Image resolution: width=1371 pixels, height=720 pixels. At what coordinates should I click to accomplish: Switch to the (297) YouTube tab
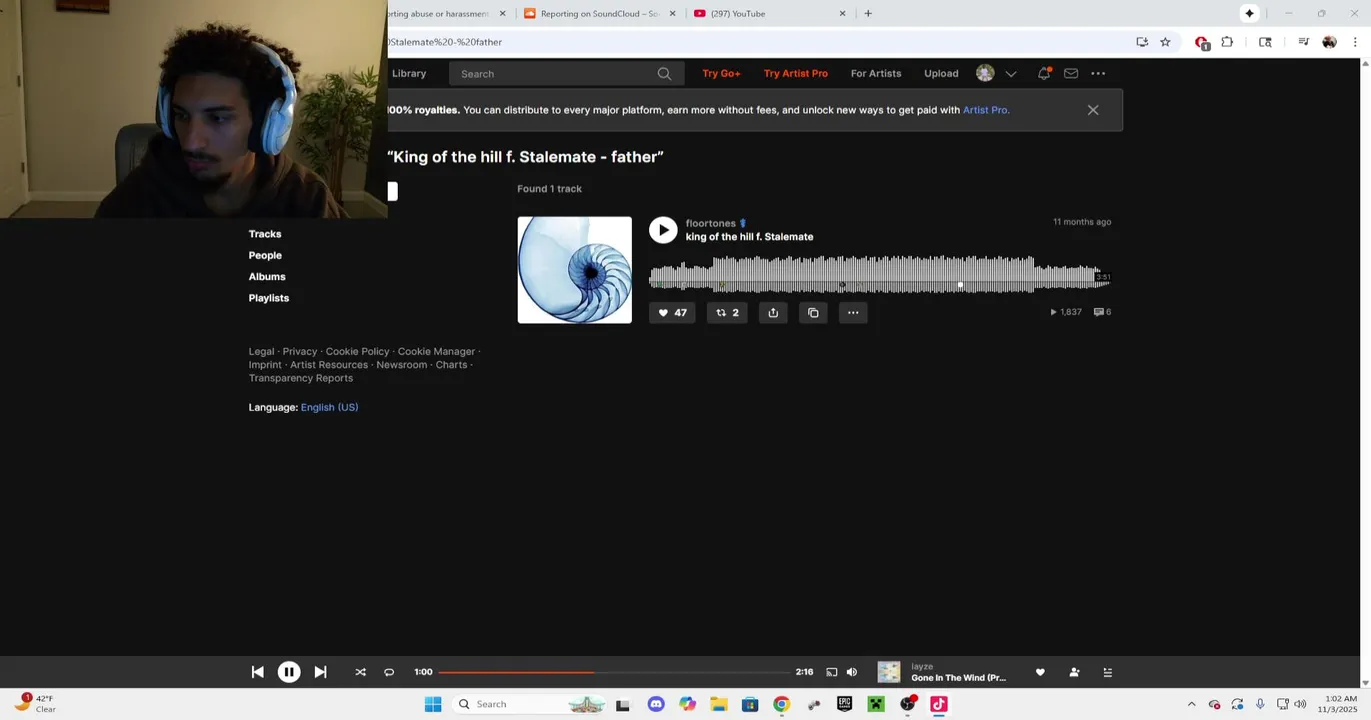click(x=768, y=14)
